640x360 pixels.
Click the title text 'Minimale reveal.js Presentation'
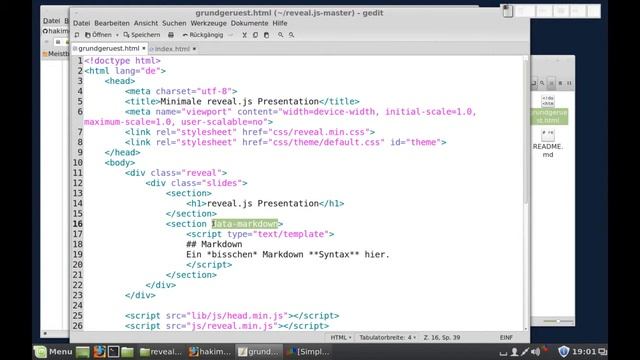point(240,102)
